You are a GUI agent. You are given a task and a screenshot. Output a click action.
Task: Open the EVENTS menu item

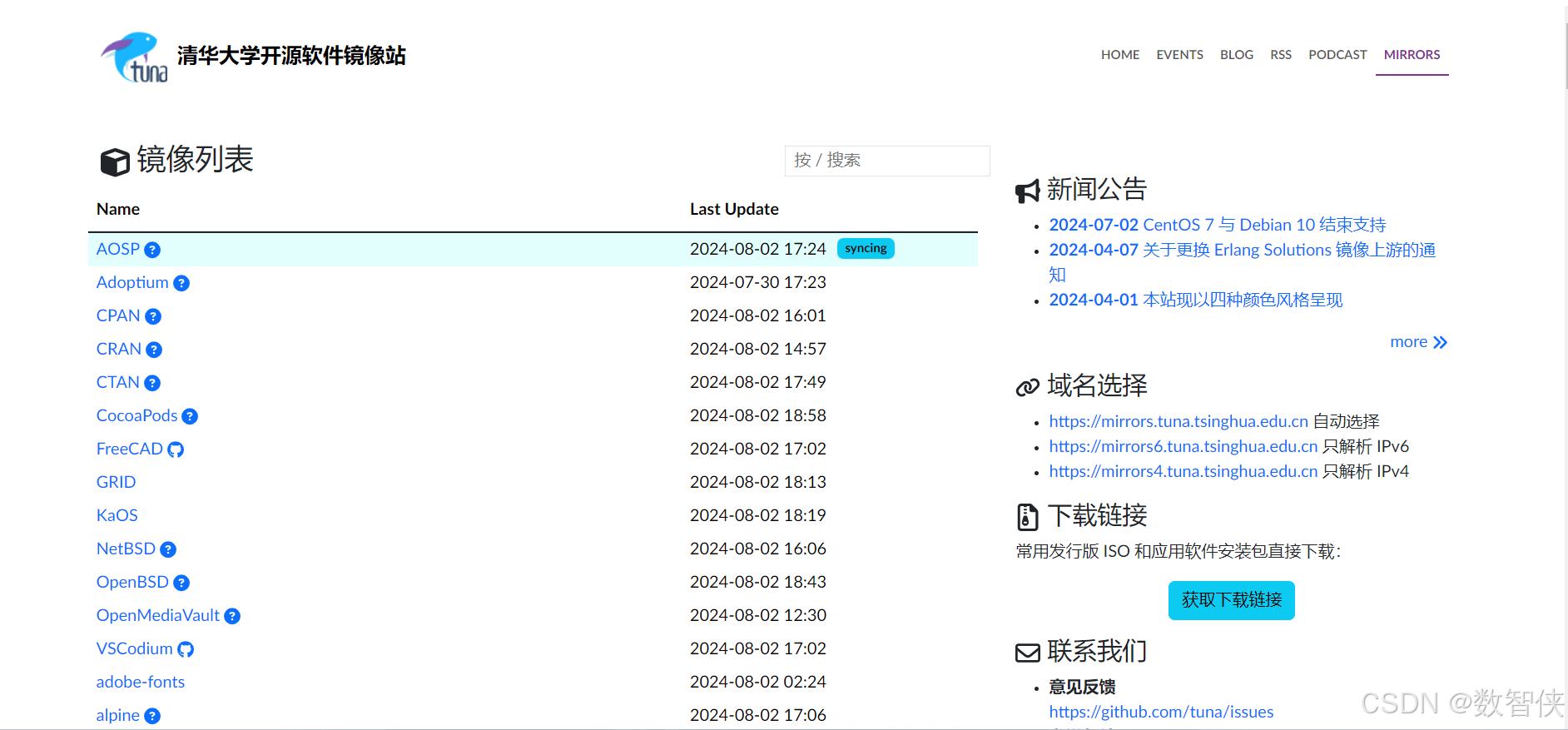click(x=1179, y=55)
